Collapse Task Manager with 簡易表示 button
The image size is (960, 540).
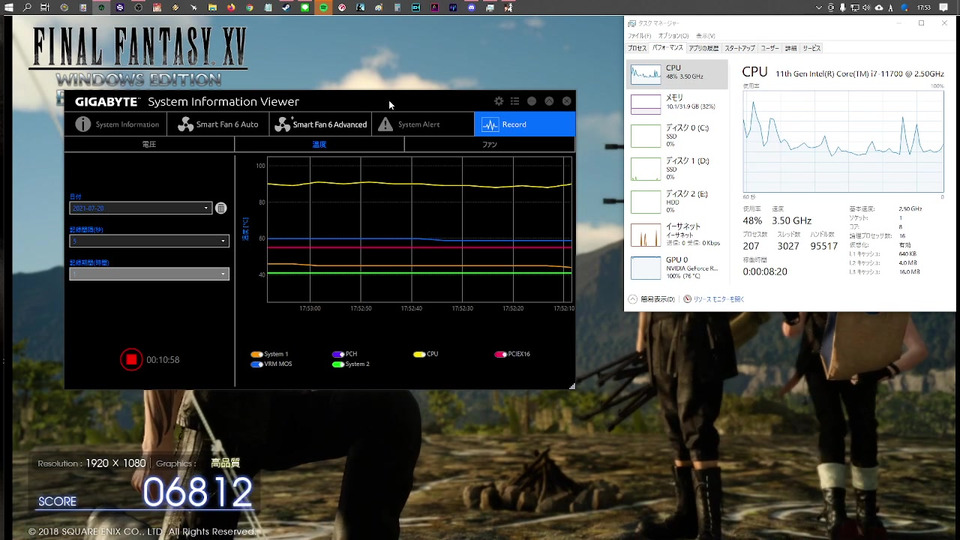click(655, 299)
